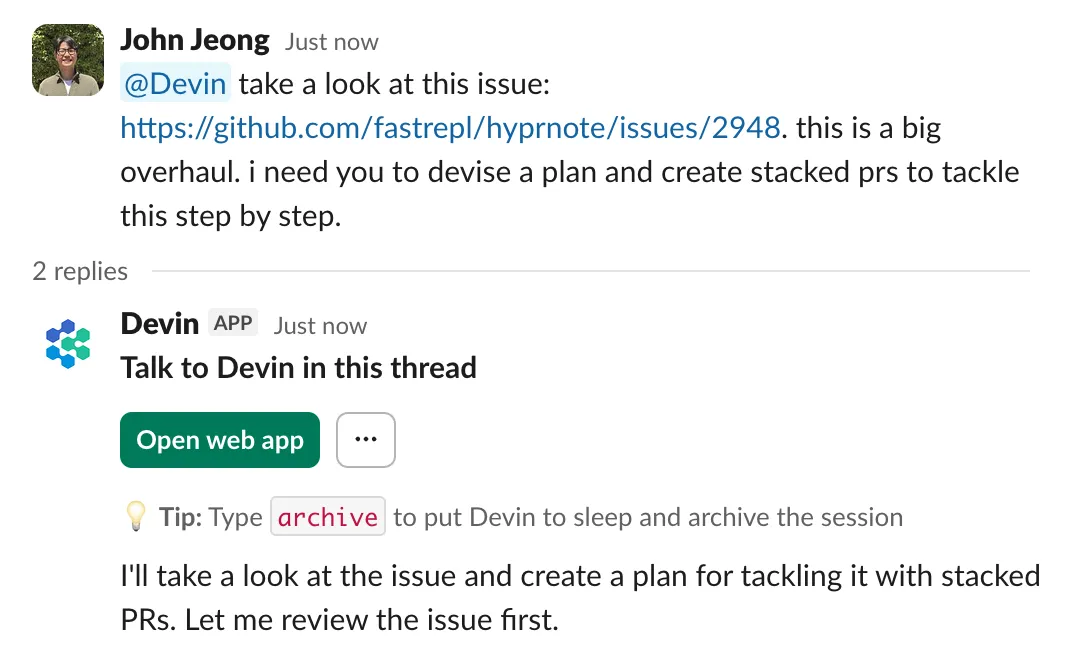
Task: Click the @Devin mention in the message
Action: click(x=175, y=84)
